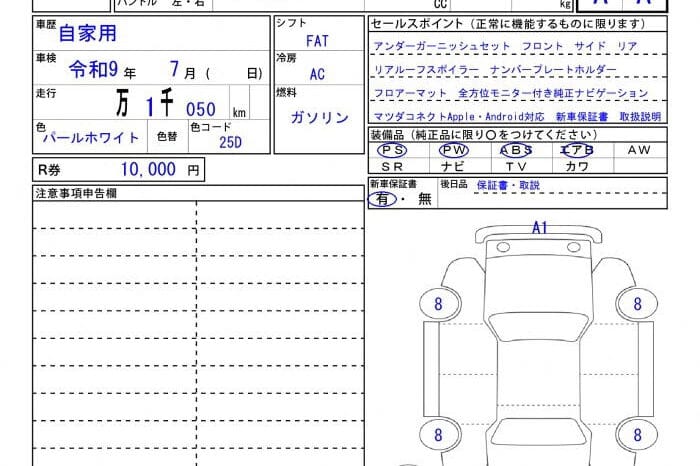Image resolution: width=700 pixels, height=466 pixels.
Task: Click the top-left tire circle marked 8
Action: [x=439, y=304]
